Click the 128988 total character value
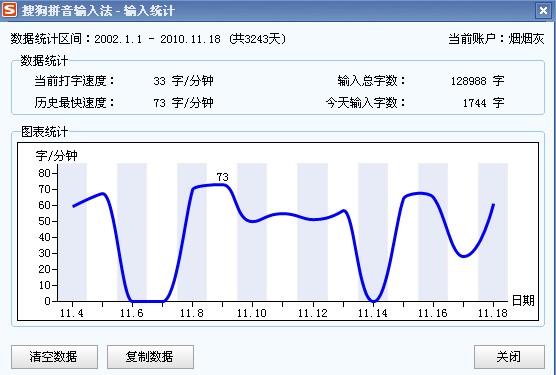Viewport: 556px width, 375px height. pyautogui.click(x=468, y=81)
